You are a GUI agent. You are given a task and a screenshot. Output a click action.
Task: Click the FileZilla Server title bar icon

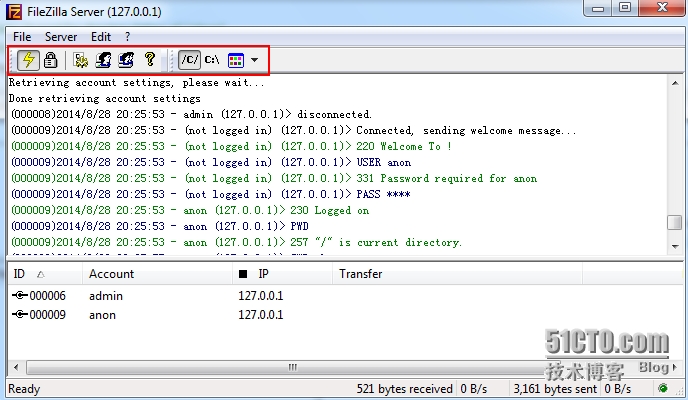coord(14,11)
